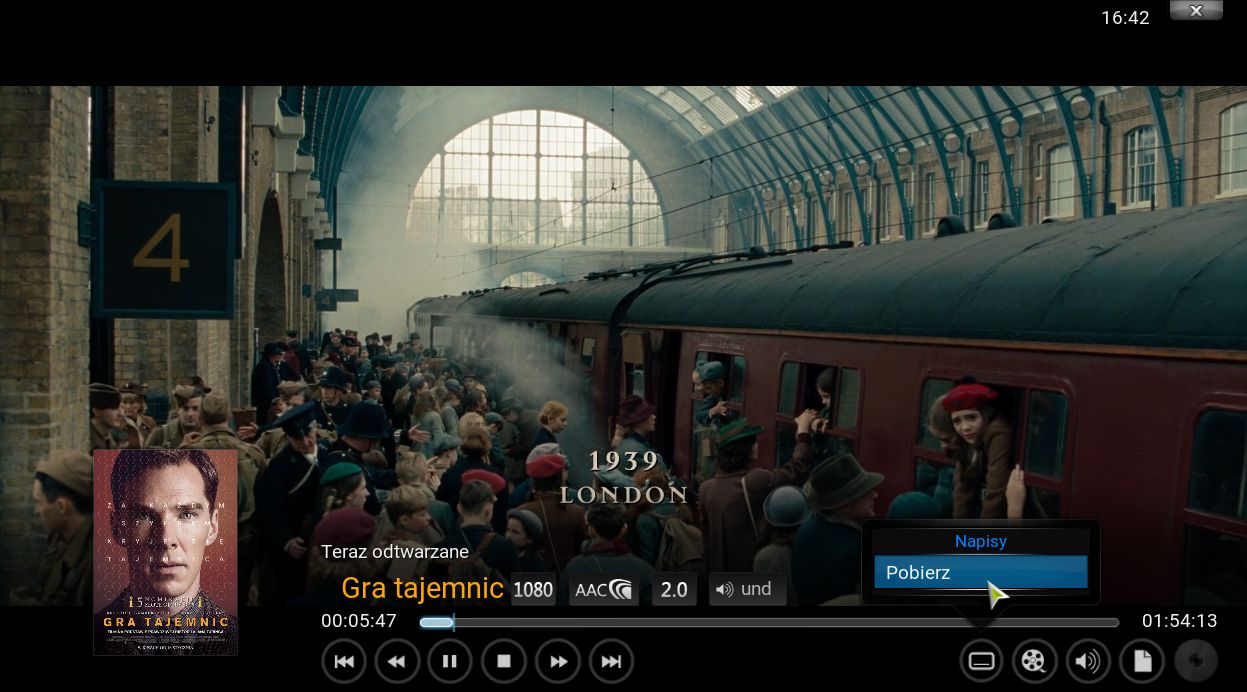The width and height of the screenshot is (1247, 692).
Task: Click the total duration 01:54:13
Action: coord(1180,621)
